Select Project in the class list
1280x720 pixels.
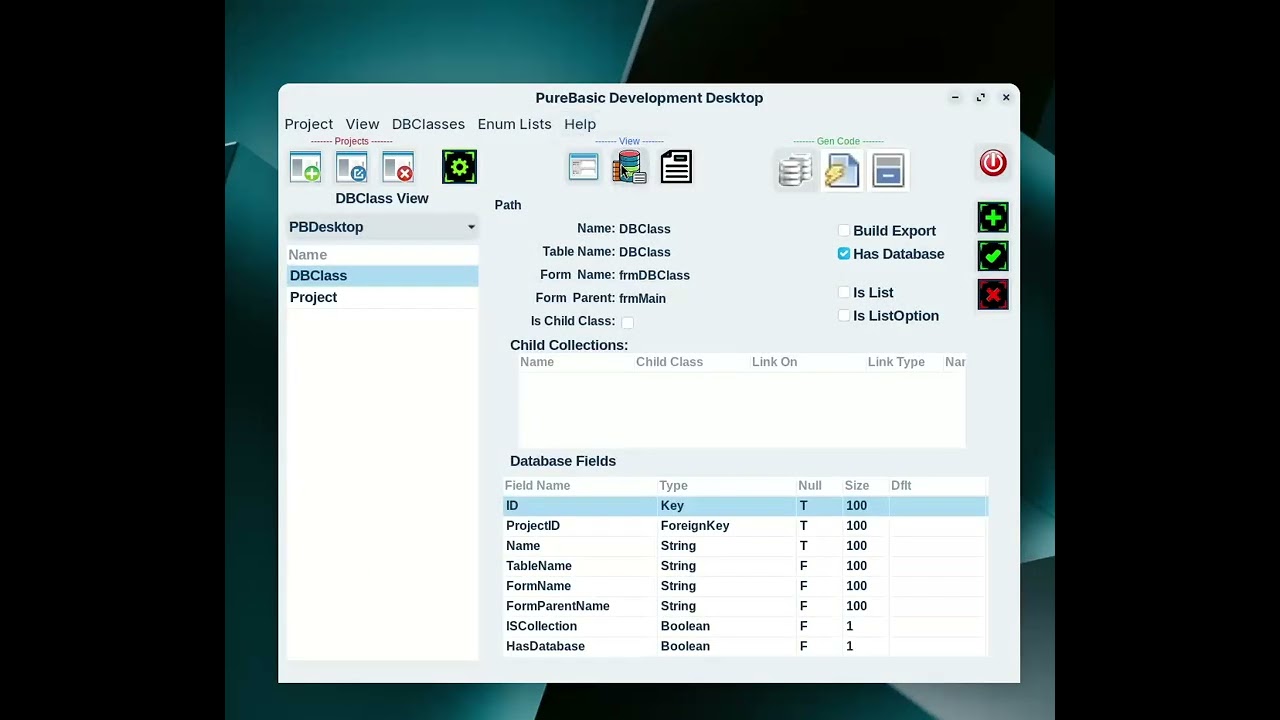(382, 298)
